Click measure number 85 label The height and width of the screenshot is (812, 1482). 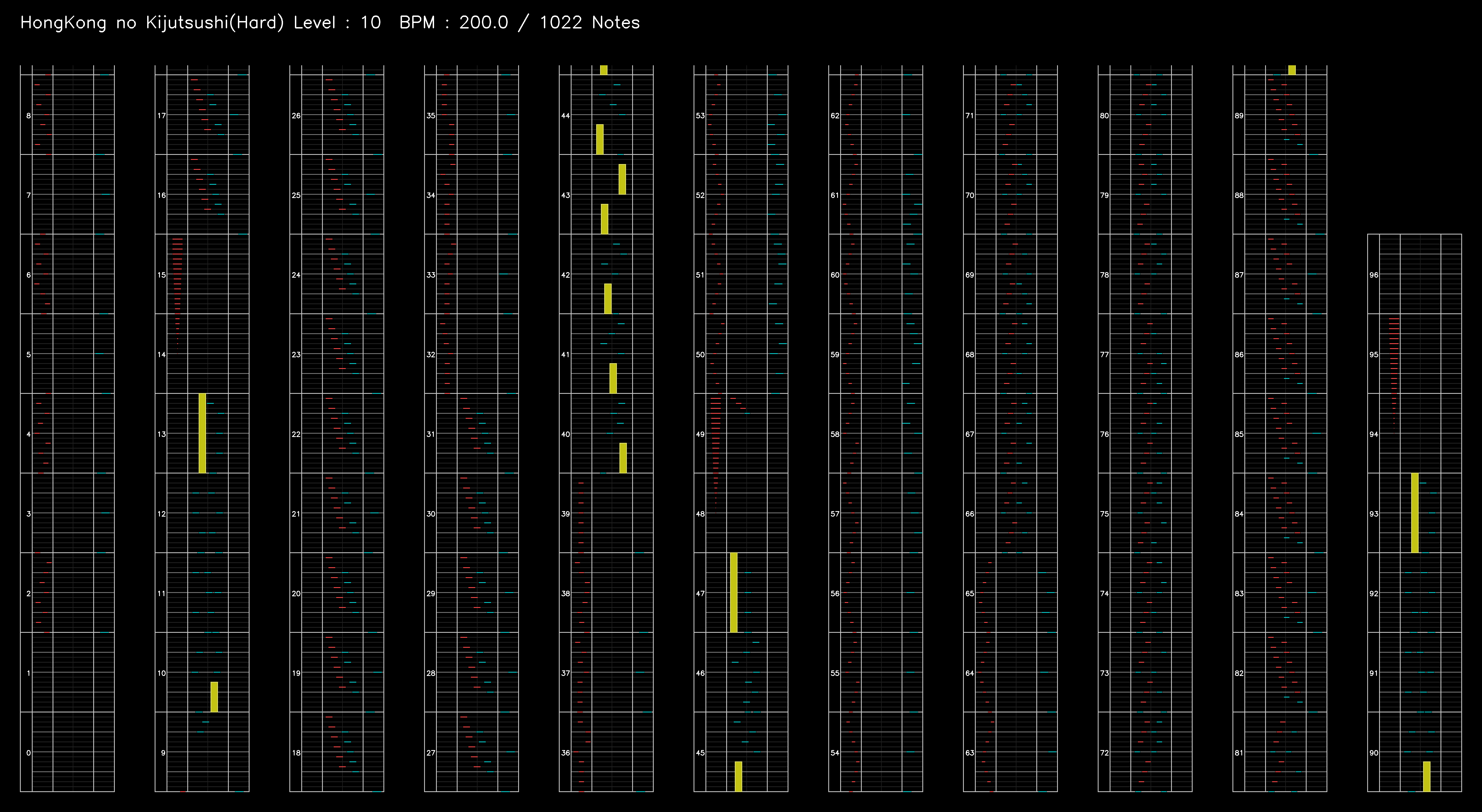click(1239, 434)
